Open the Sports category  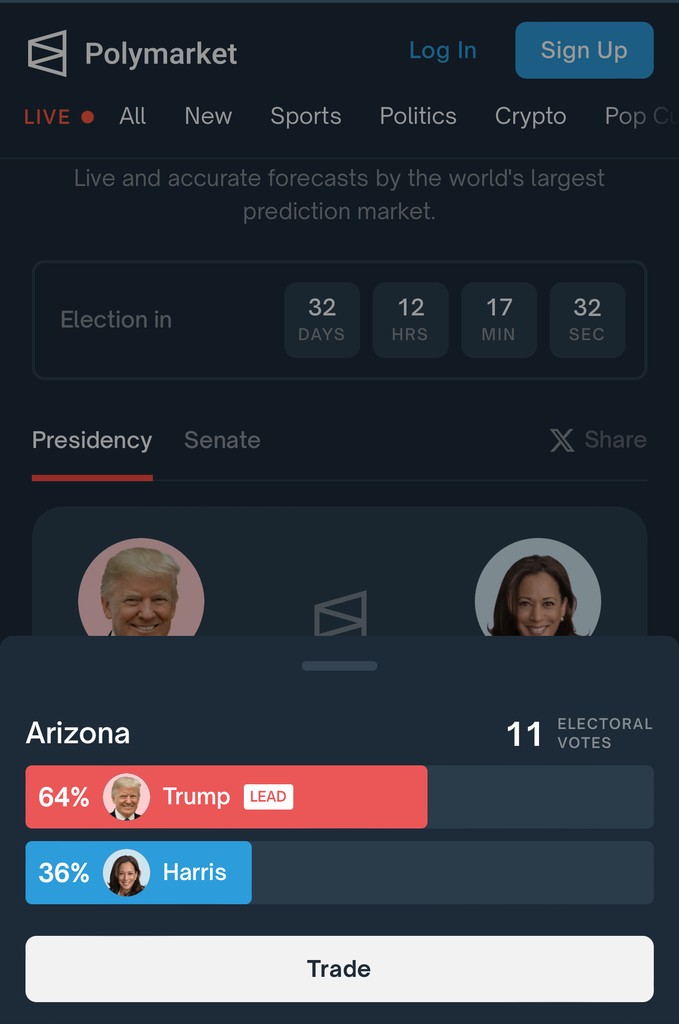(306, 116)
